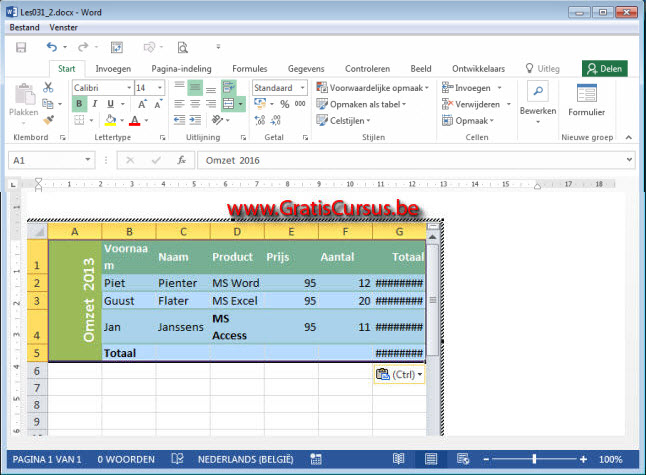
Task: Switch to print layout view in status bar
Action: click(x=431, y=459)
